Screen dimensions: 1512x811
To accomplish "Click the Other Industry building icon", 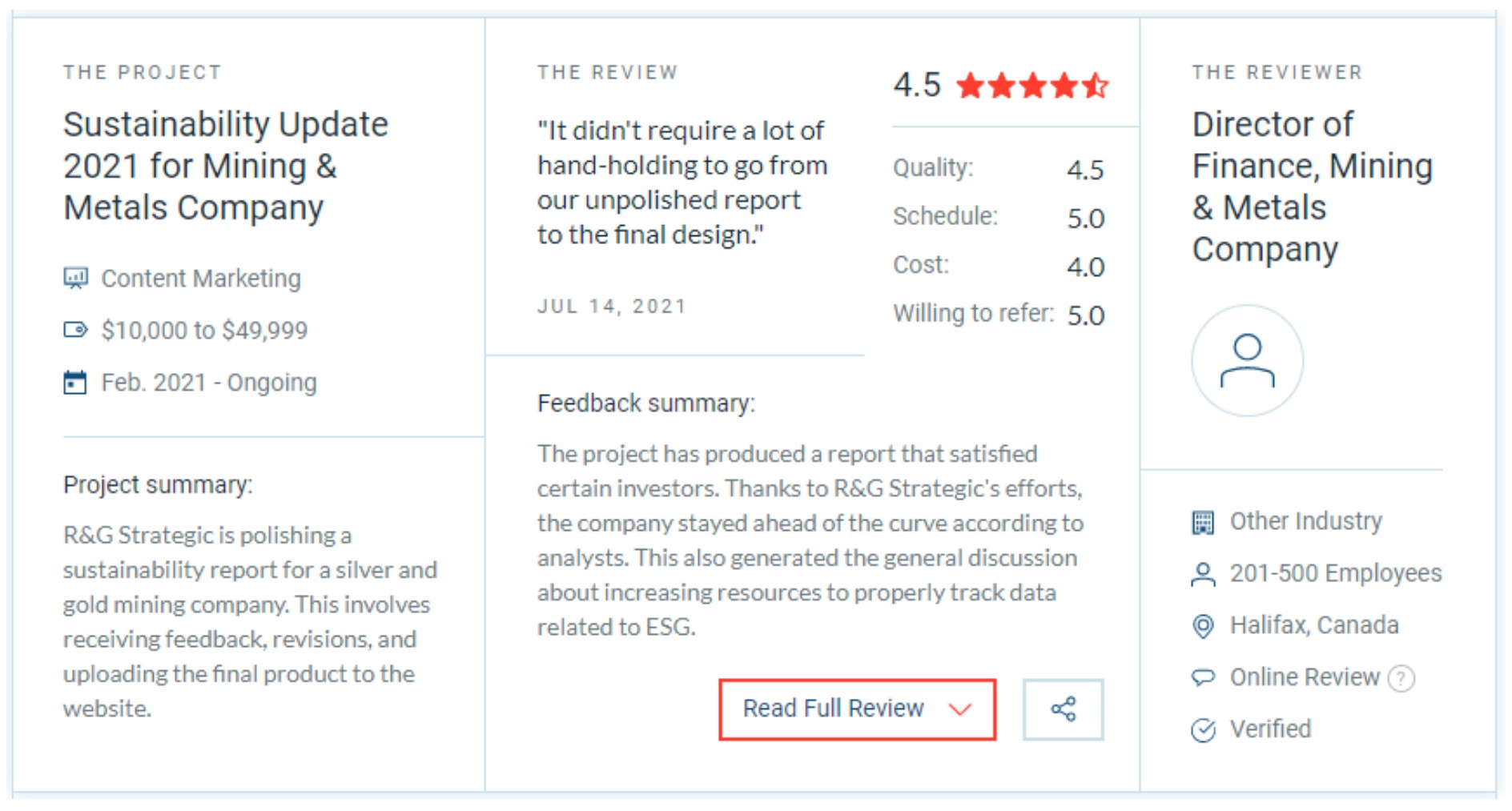I will (1203, 522).
